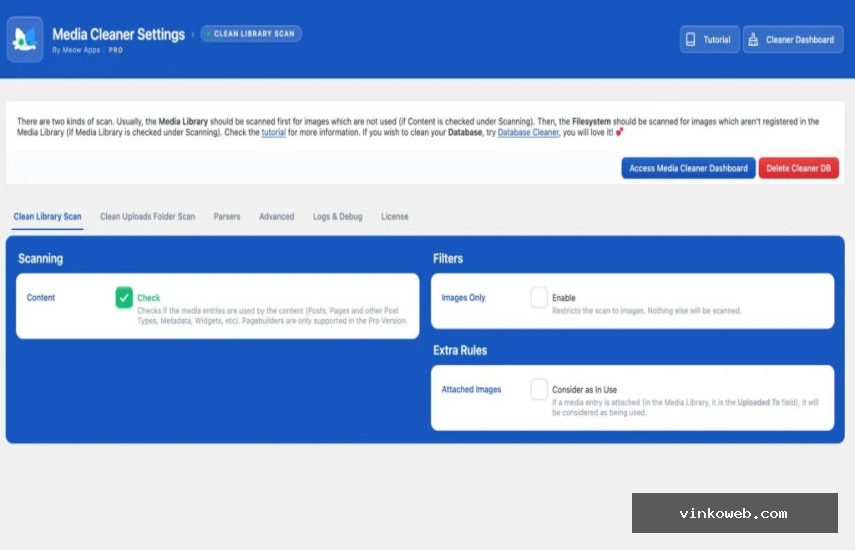Select the Clean Library Scan tab
This screenshot has height=550, width=855.
click(47, 216)
